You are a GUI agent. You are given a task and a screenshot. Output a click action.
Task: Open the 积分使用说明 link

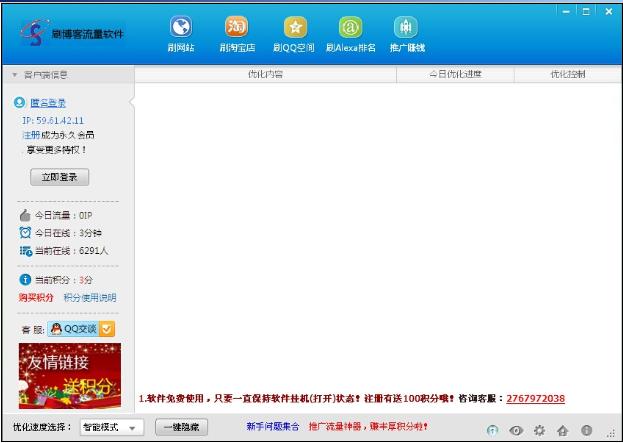pos(90,298)
